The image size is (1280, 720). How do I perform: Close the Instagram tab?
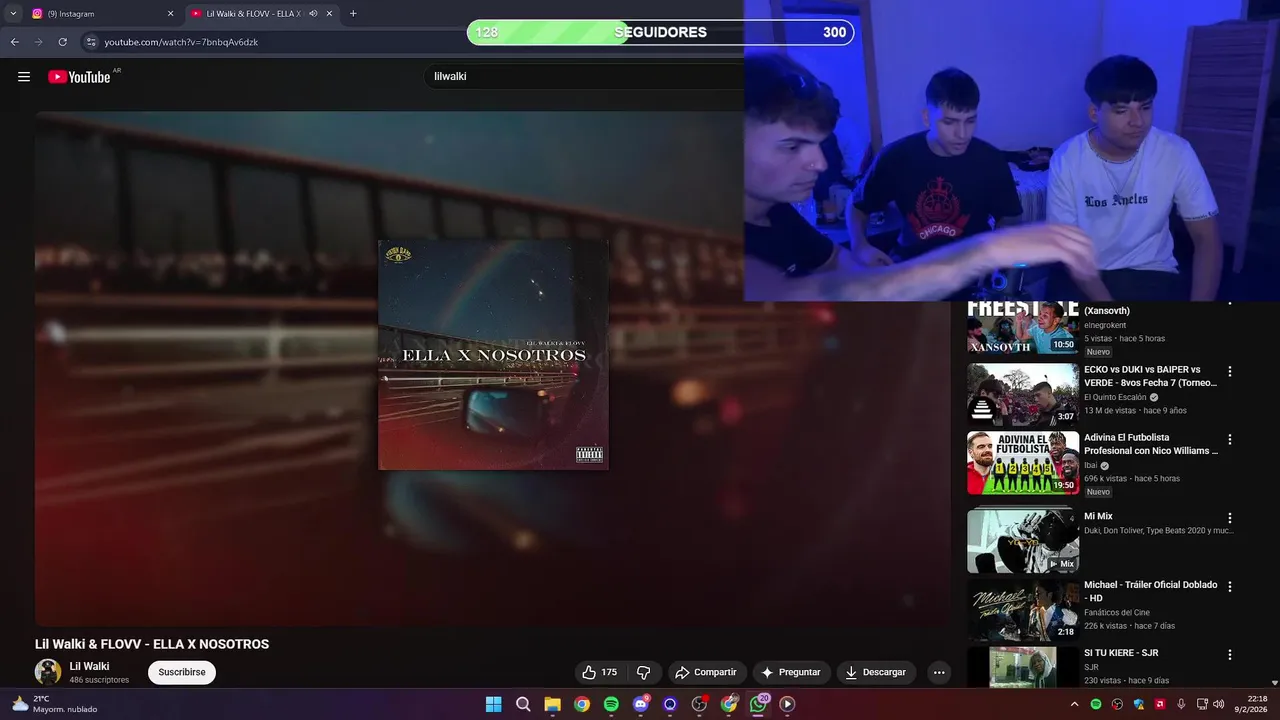pos(170,14)
